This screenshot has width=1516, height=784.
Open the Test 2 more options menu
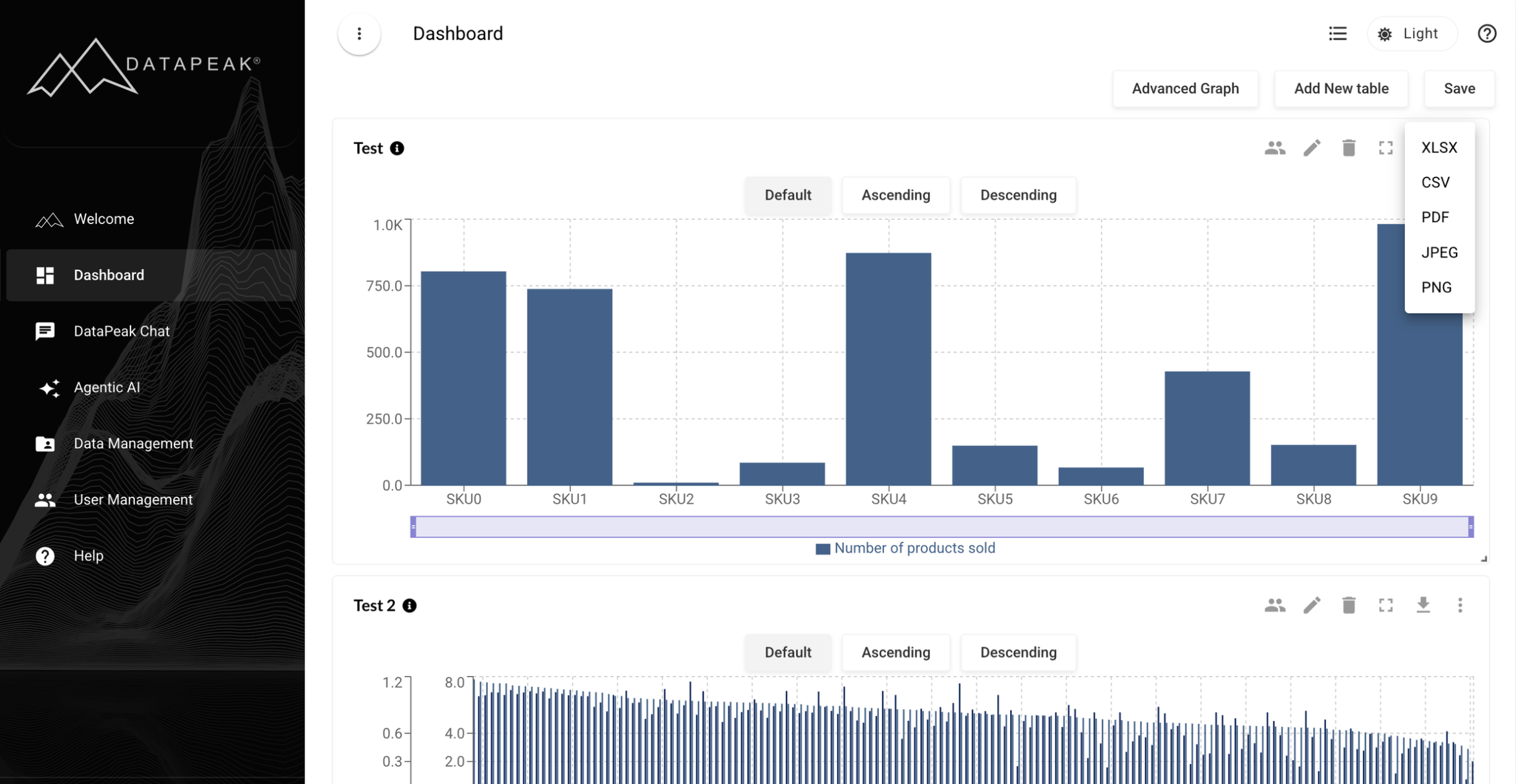tap(1460, 605)
